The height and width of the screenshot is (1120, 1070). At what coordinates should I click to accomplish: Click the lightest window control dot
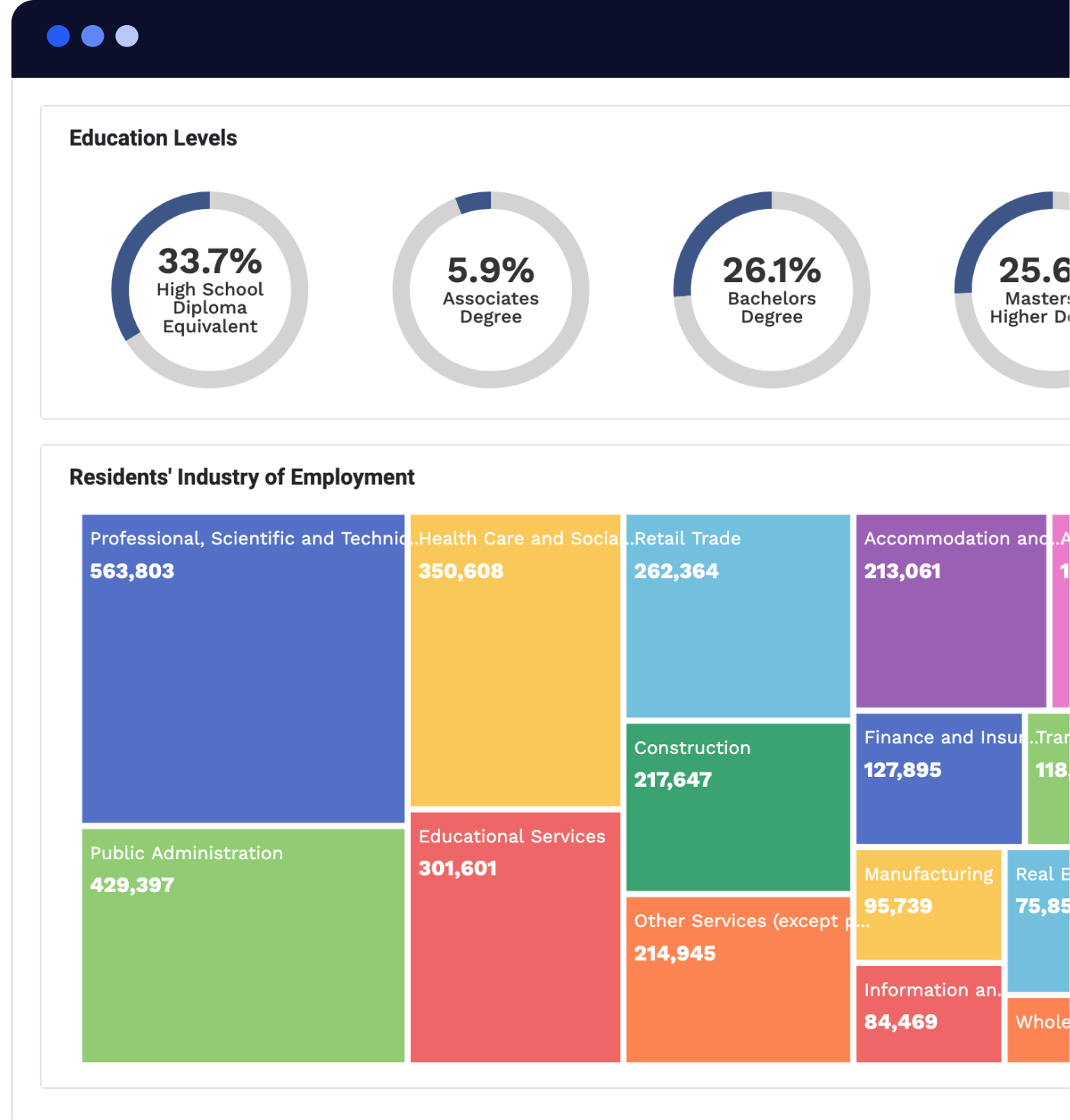[x=126, y=36]
